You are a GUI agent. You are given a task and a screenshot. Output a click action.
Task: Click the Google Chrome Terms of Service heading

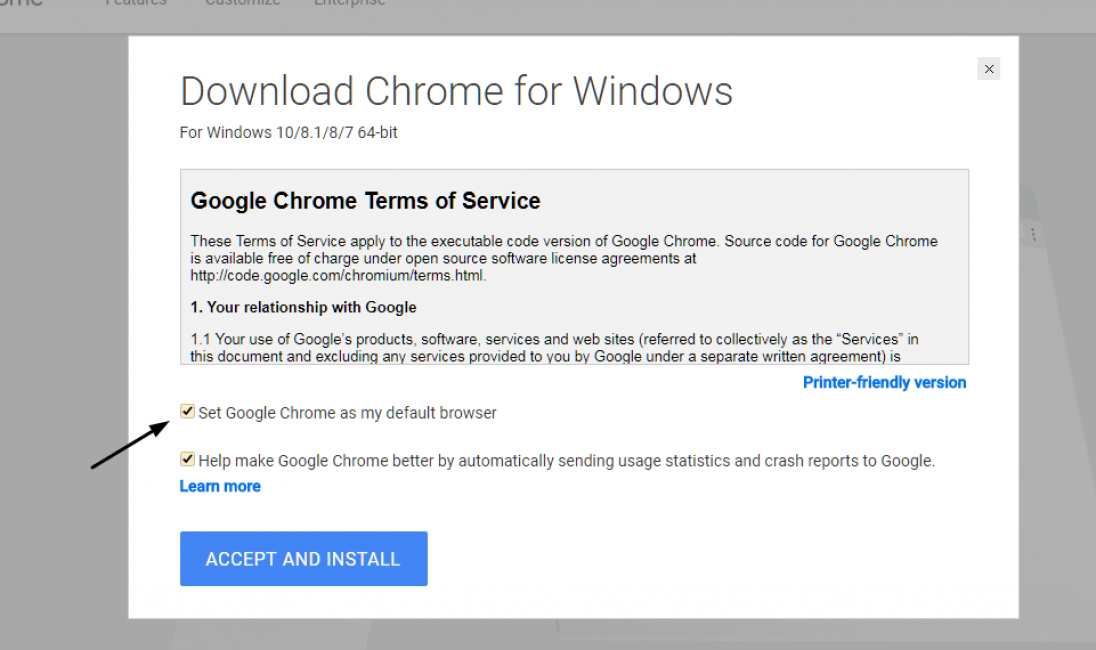point(365,201)
